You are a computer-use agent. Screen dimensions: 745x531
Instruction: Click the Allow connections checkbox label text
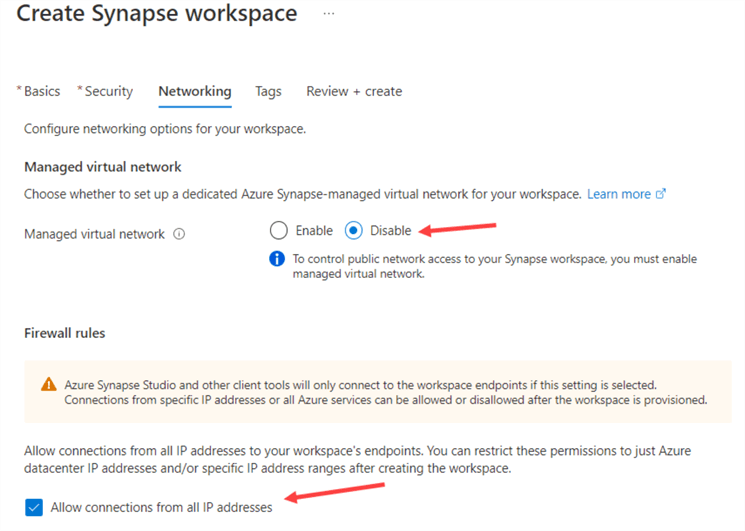click(x=161, y=508)
